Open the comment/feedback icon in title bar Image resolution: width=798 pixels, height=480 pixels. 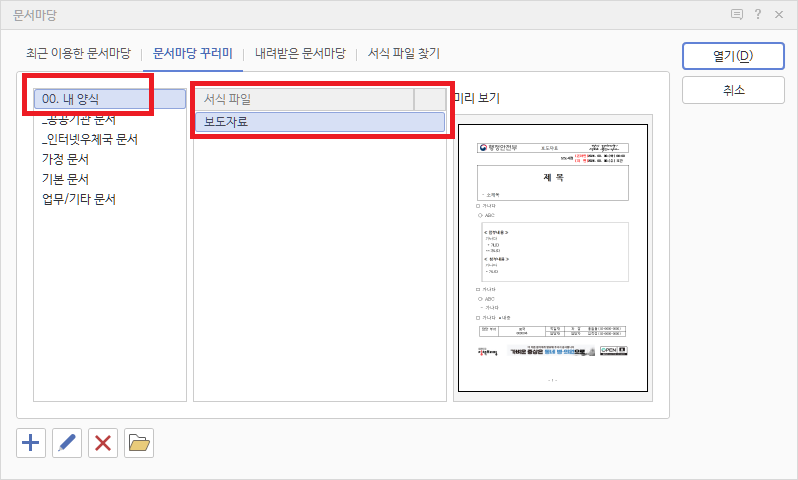point(736,14)
